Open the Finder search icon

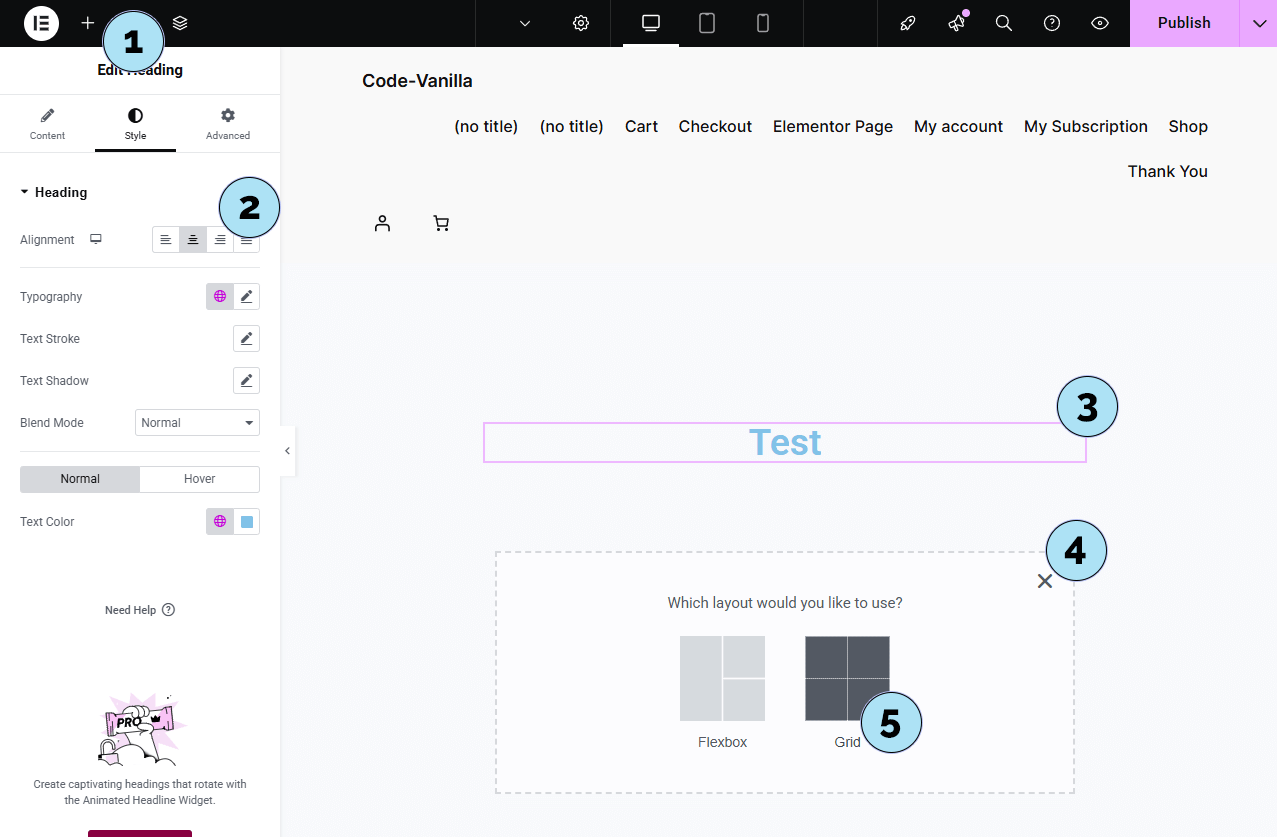pos(1004,23)
